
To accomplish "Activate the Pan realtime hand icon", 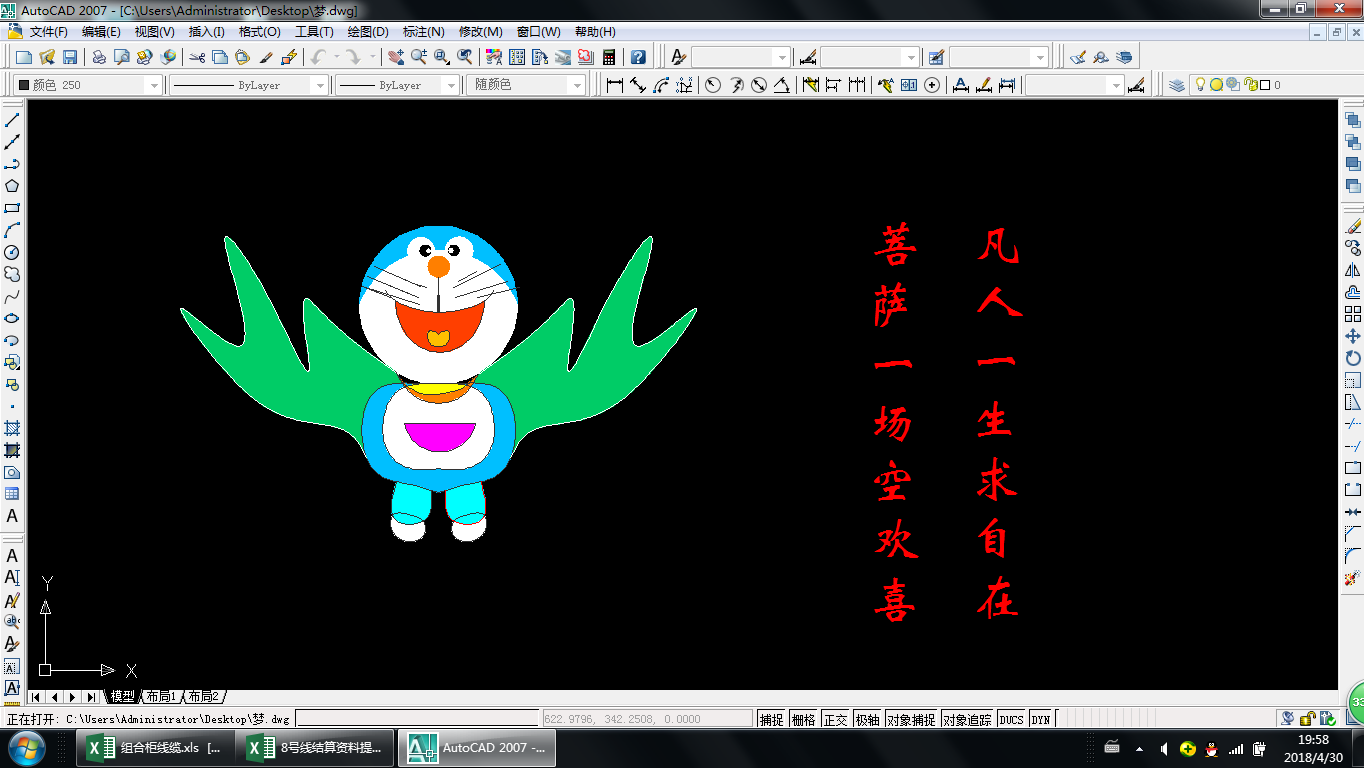I will [396, 57].
